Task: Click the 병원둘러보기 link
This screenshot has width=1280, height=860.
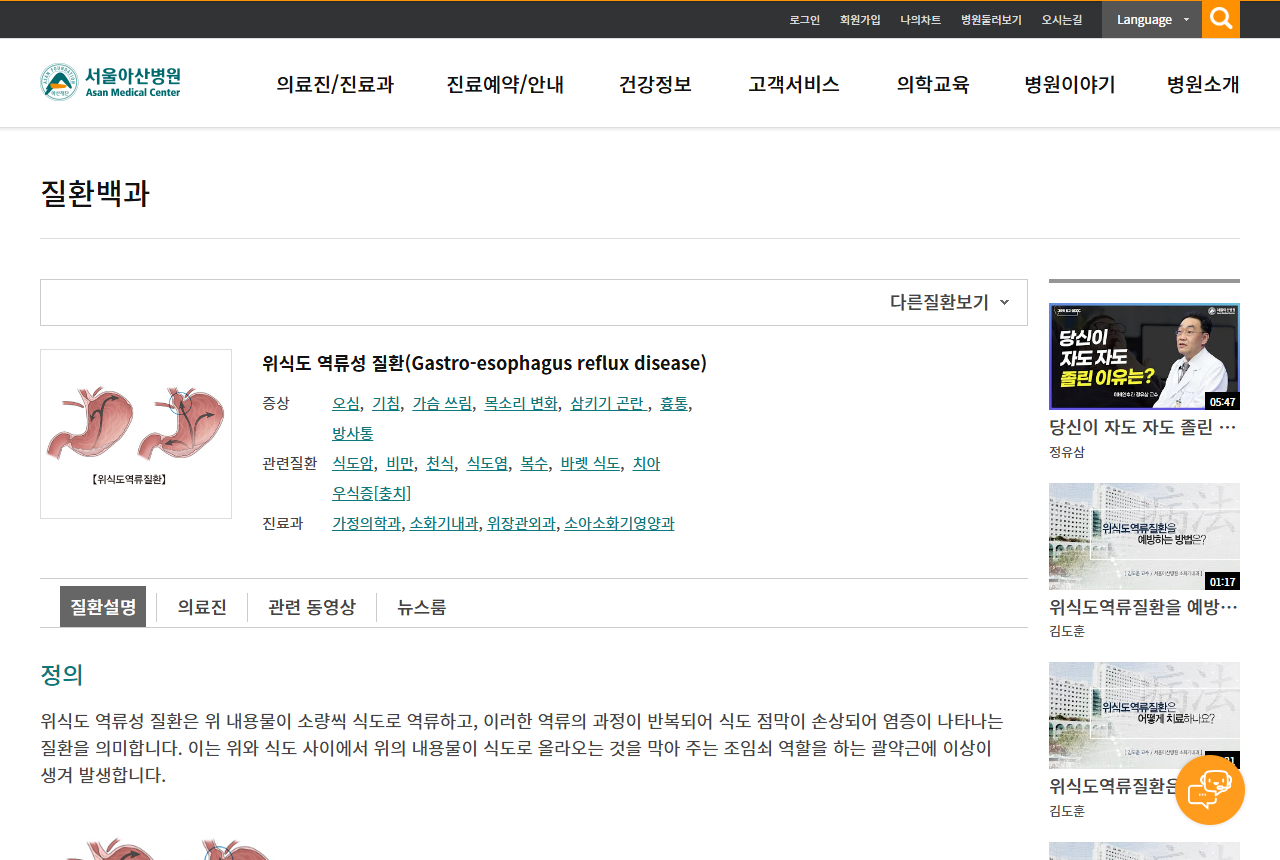Action: (991, 20)
